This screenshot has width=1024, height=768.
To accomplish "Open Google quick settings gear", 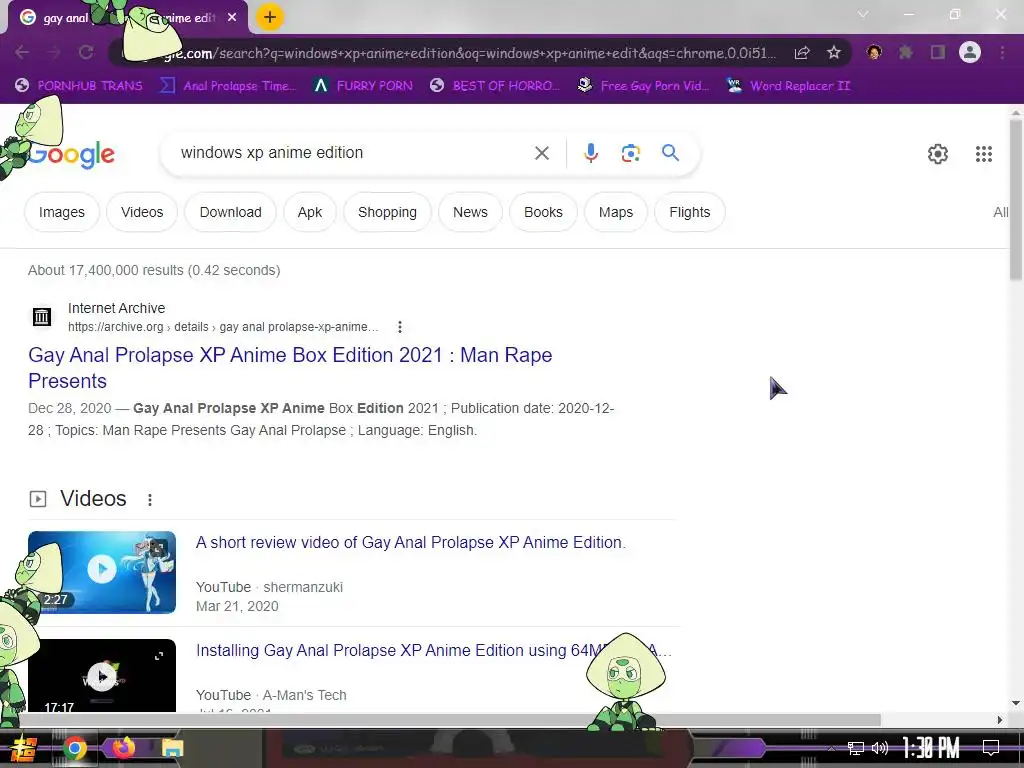I will coord(938,154).
